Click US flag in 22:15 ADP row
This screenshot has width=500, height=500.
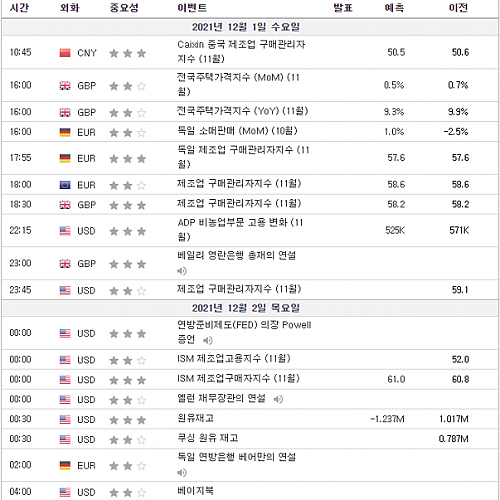point(65,231)
